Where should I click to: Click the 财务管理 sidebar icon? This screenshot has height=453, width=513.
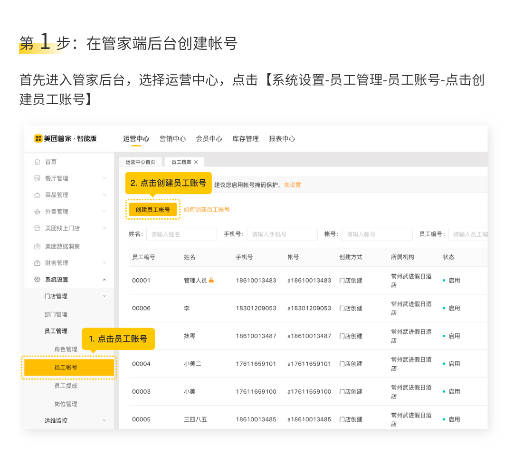(x=37, y=263)
